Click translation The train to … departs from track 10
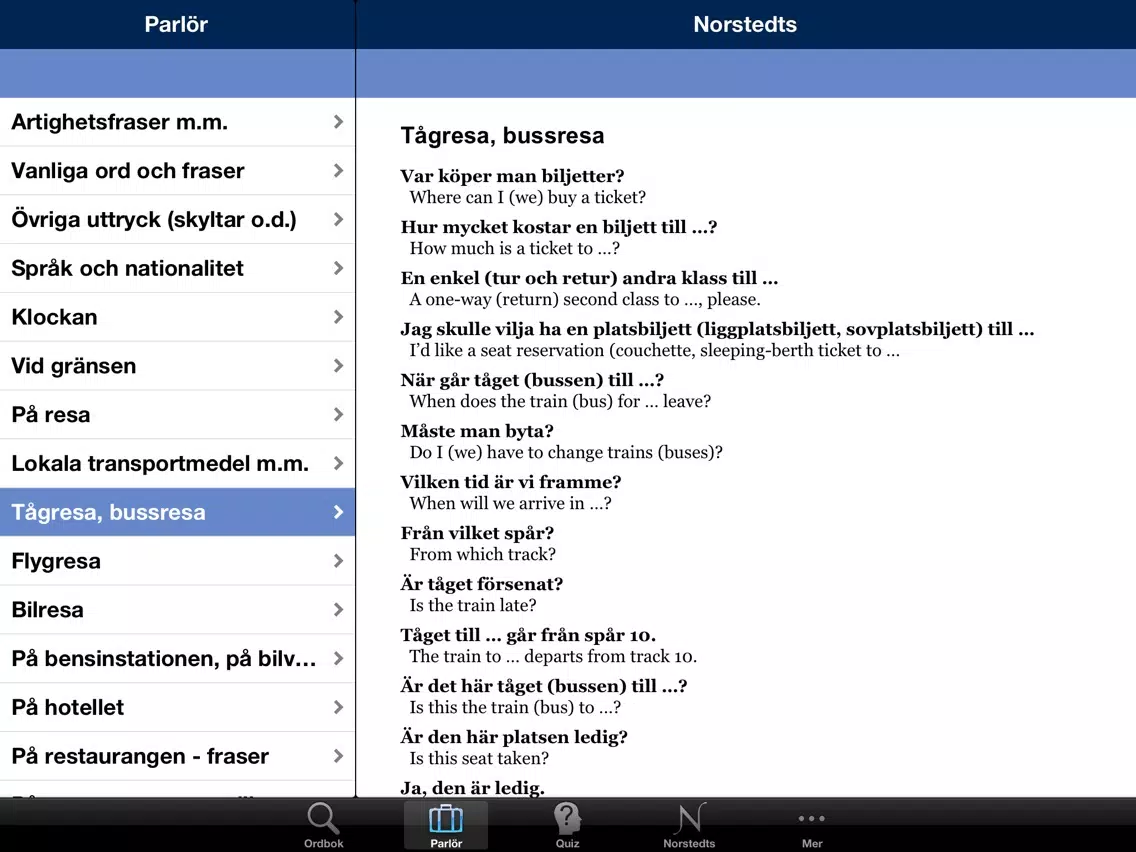 (x=553, y=656)
